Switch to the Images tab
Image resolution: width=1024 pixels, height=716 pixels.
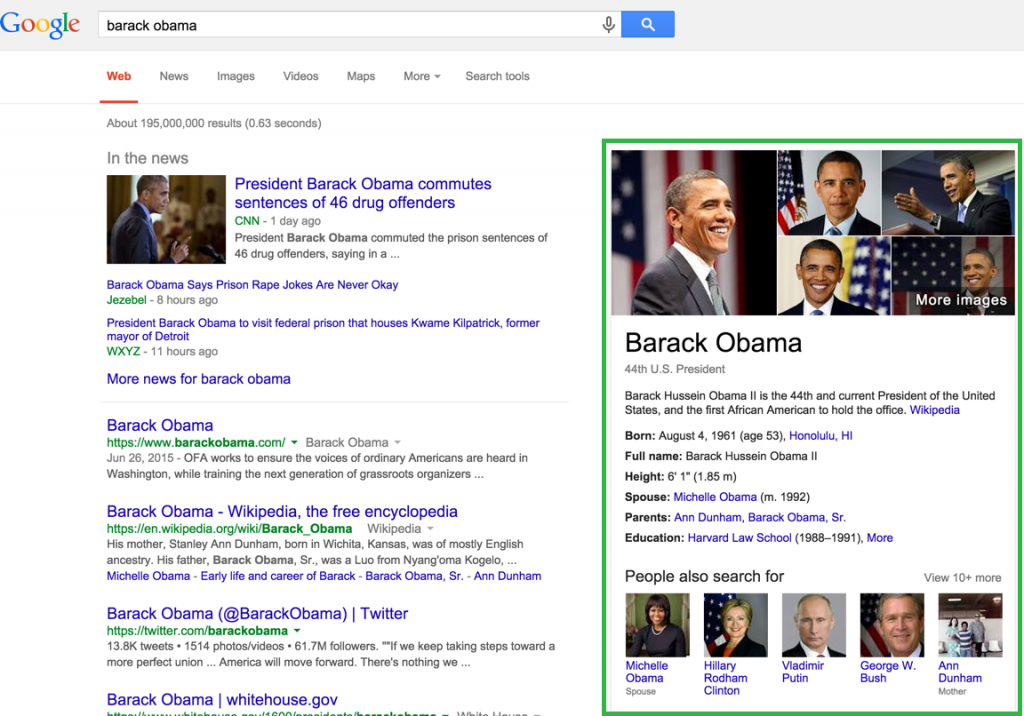tap(236, 76)
